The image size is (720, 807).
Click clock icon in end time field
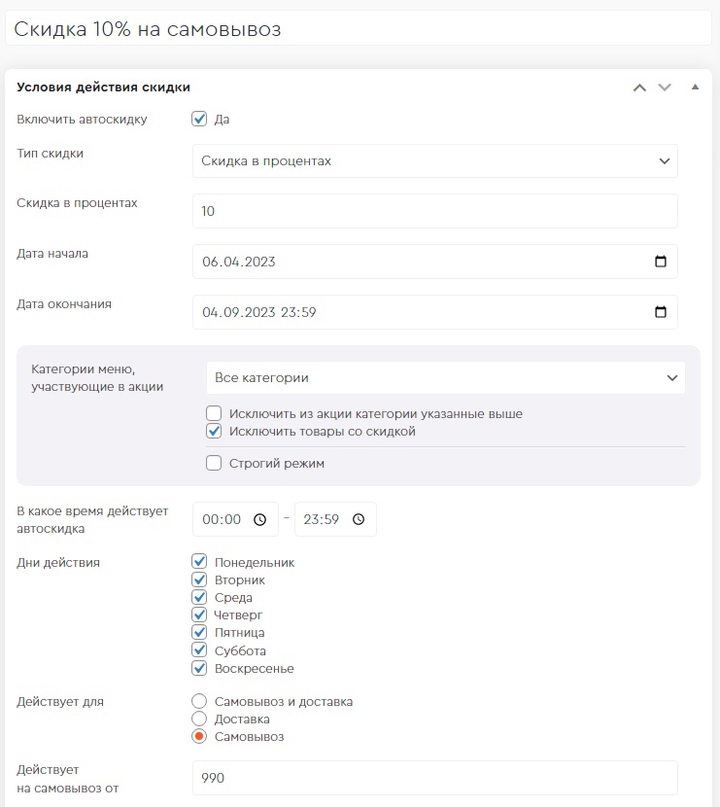[x=358, y=520]
